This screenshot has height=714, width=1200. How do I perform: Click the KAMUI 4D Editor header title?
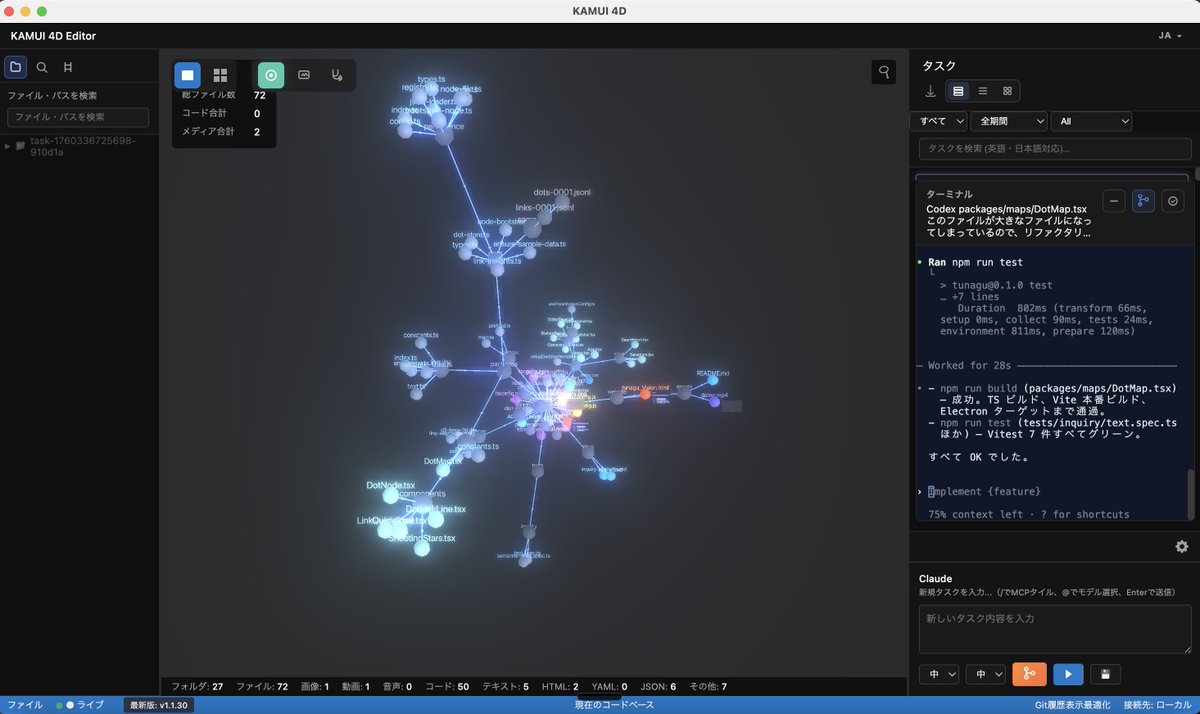[x=53, y=36]
